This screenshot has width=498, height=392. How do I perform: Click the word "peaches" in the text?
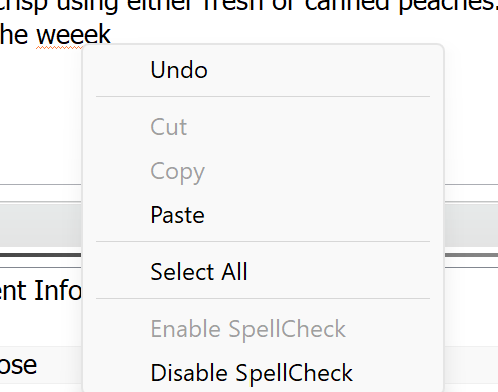coord(448,6)
